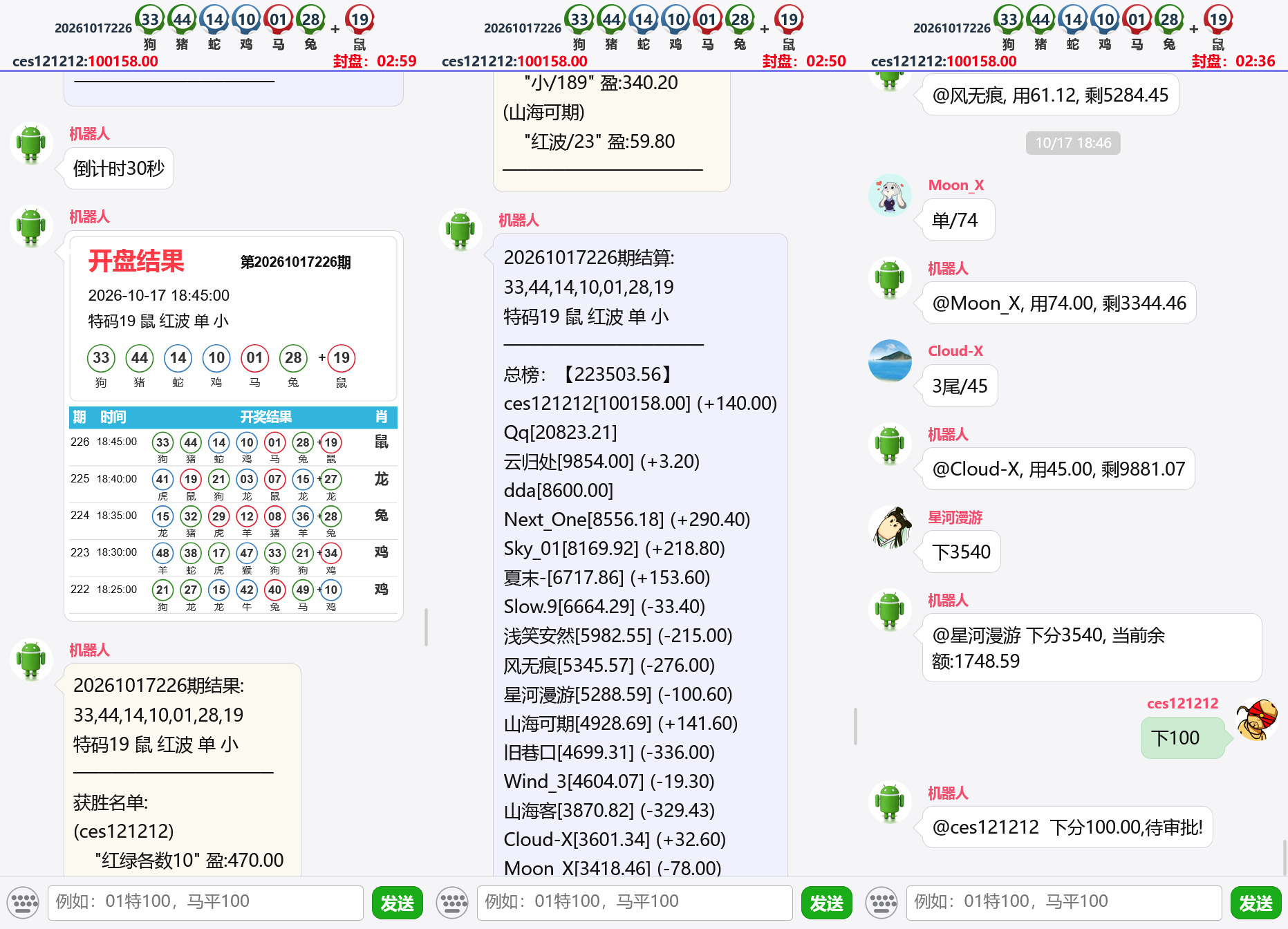This screenshot has width=1288, height=929.
Task: Click left panel 发送 send button
Action: (x=398, y=903)
